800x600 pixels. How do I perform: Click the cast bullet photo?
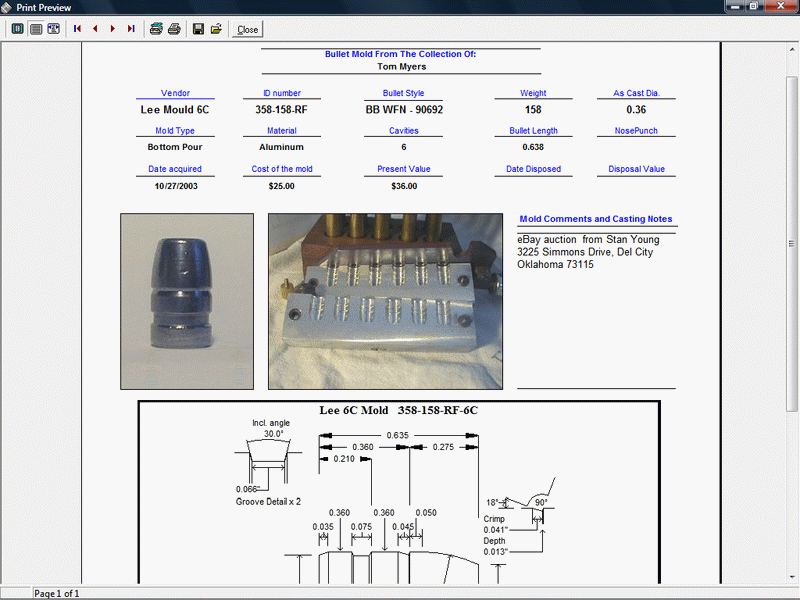pos(187,302)
